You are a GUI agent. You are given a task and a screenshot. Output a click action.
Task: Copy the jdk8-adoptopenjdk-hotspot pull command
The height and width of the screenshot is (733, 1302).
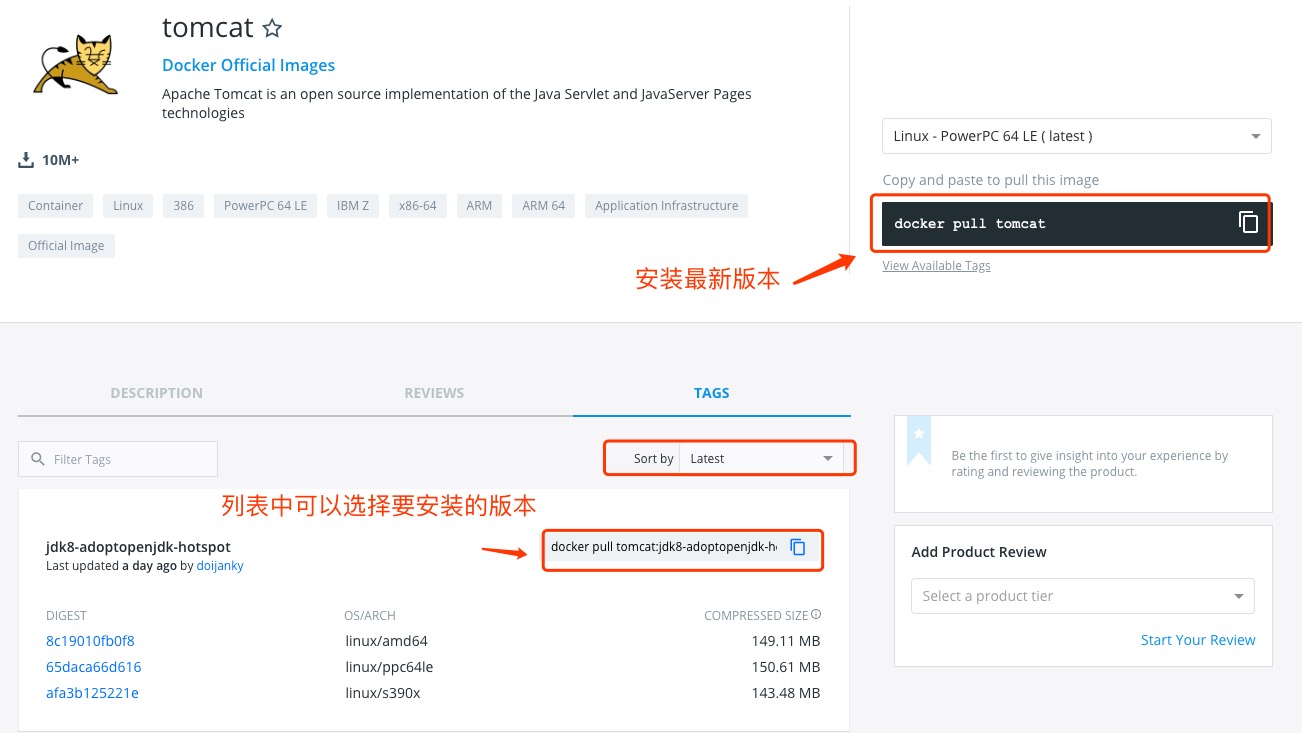[x=798, y=547]
